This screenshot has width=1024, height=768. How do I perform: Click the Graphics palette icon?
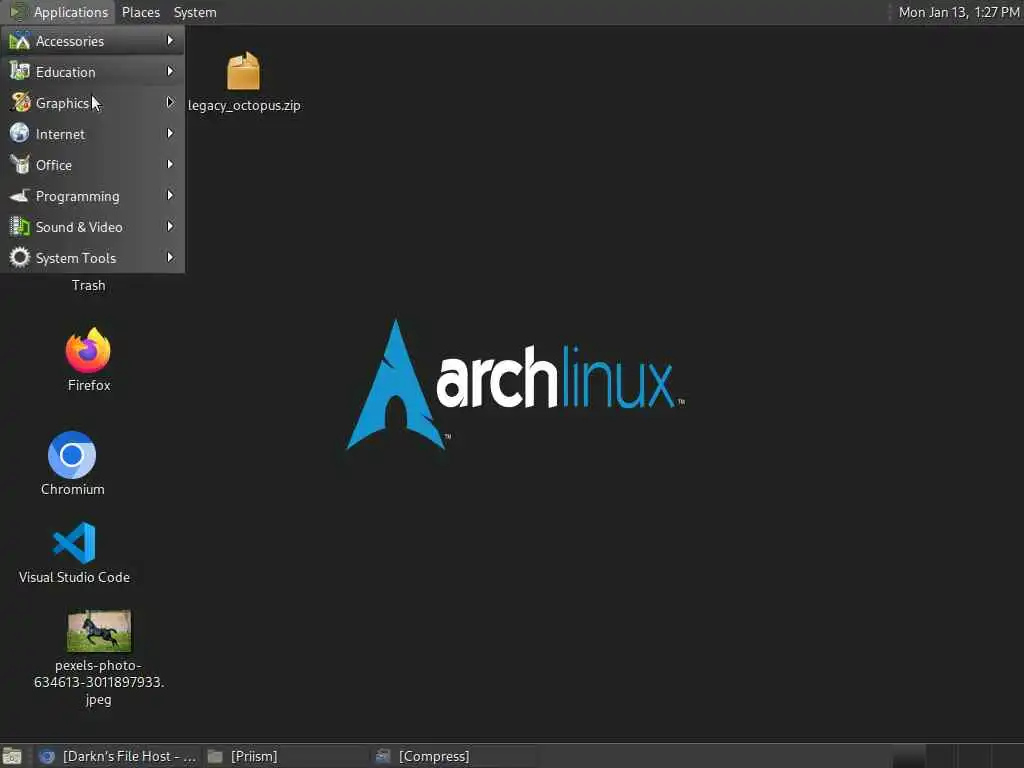pyautogui.click(x=20, y=103)
